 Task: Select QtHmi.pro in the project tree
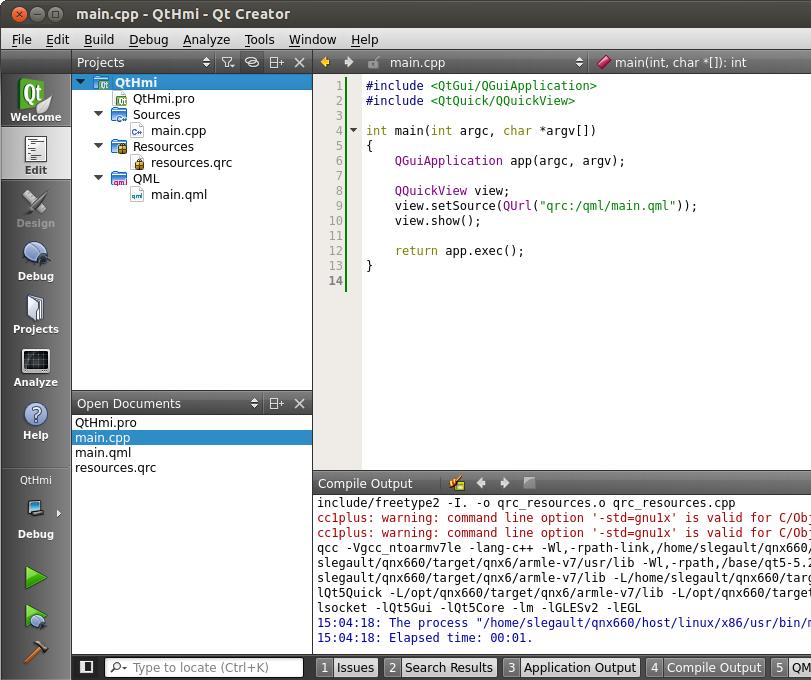tap(163, 98)
